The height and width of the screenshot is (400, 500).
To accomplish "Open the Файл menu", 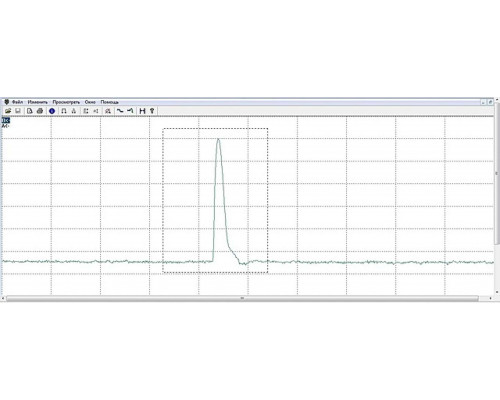I will pyautogui.click(x=18, y=102).
